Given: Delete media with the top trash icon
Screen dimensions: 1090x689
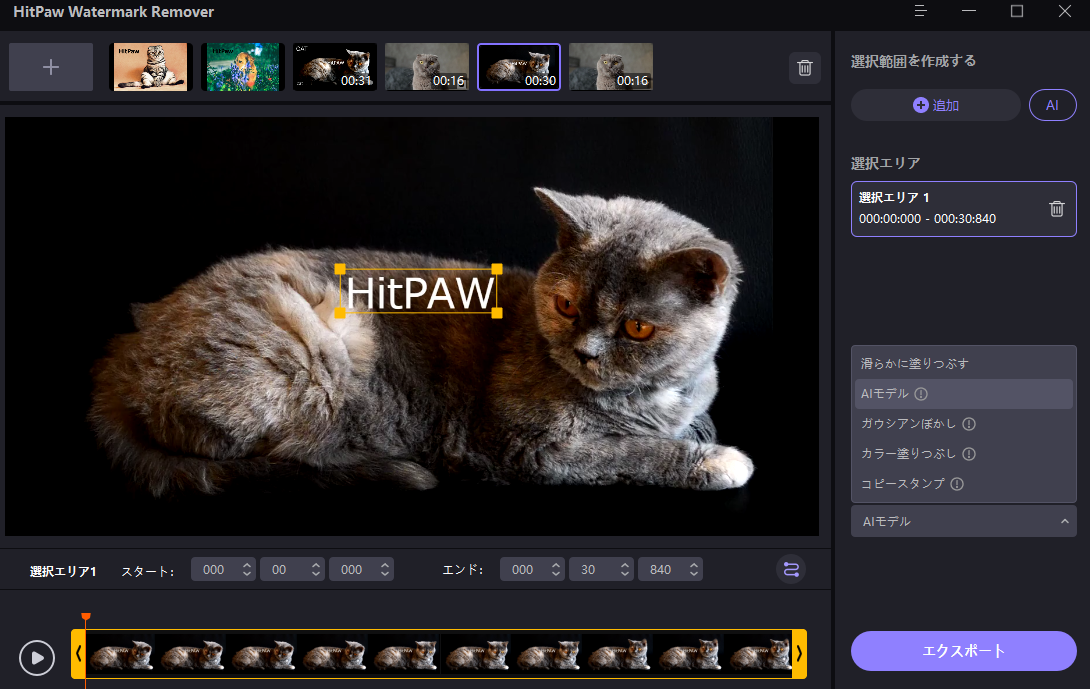Looking at the screenshot, I should (805, 67).
